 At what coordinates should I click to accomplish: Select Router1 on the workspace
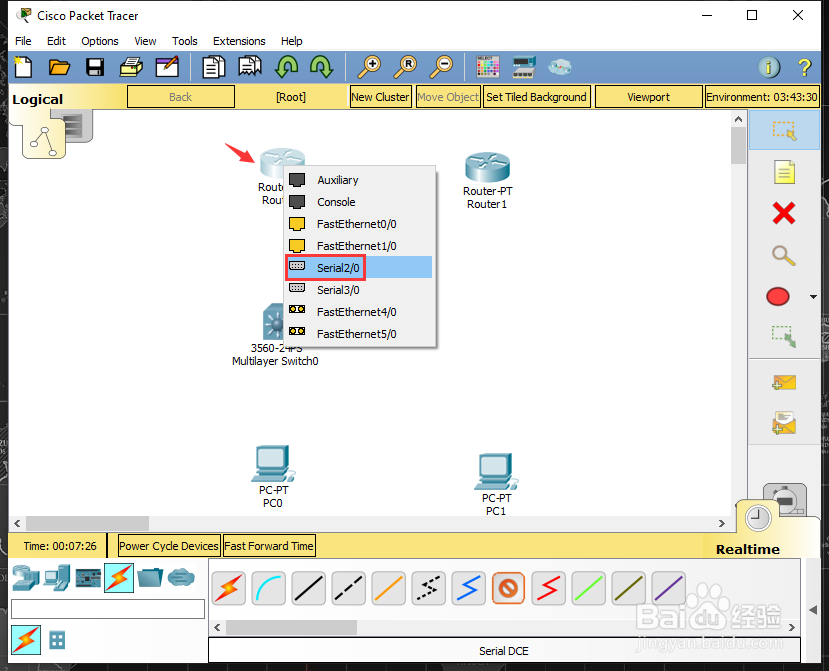pos(487,168)
